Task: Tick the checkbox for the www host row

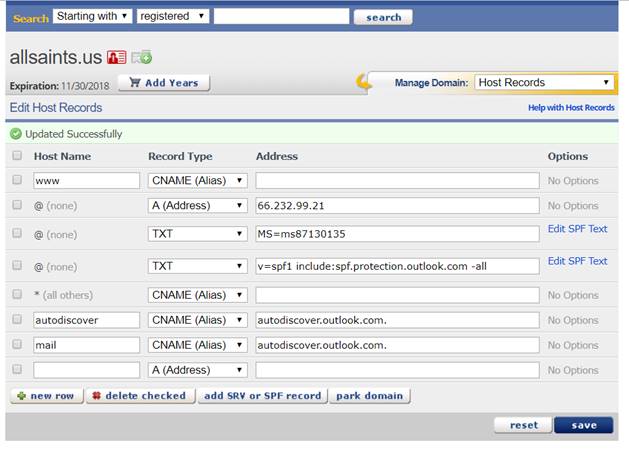Action: [17, 180]
